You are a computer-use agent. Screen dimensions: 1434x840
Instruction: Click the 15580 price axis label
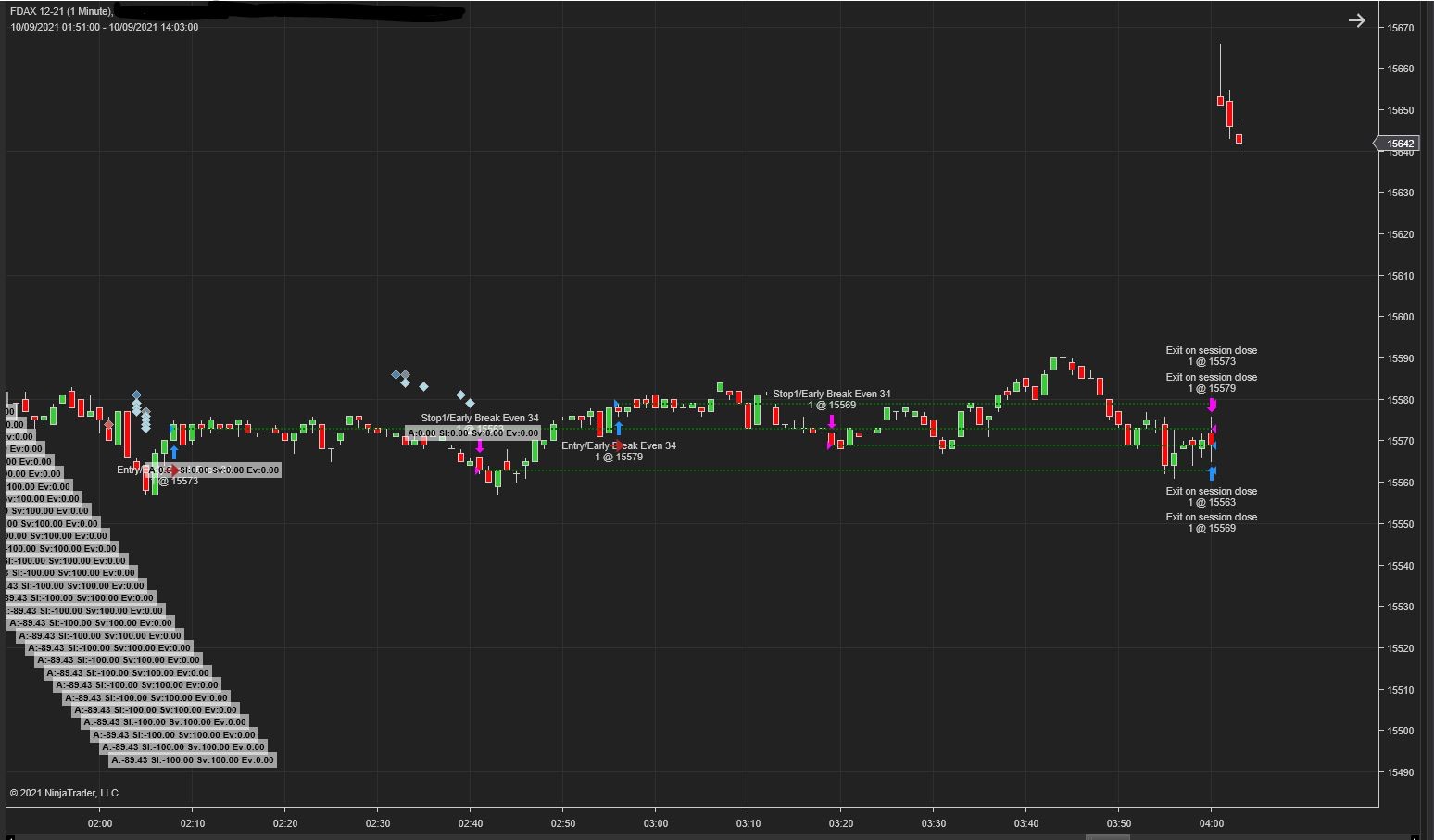pos(1401,400)
